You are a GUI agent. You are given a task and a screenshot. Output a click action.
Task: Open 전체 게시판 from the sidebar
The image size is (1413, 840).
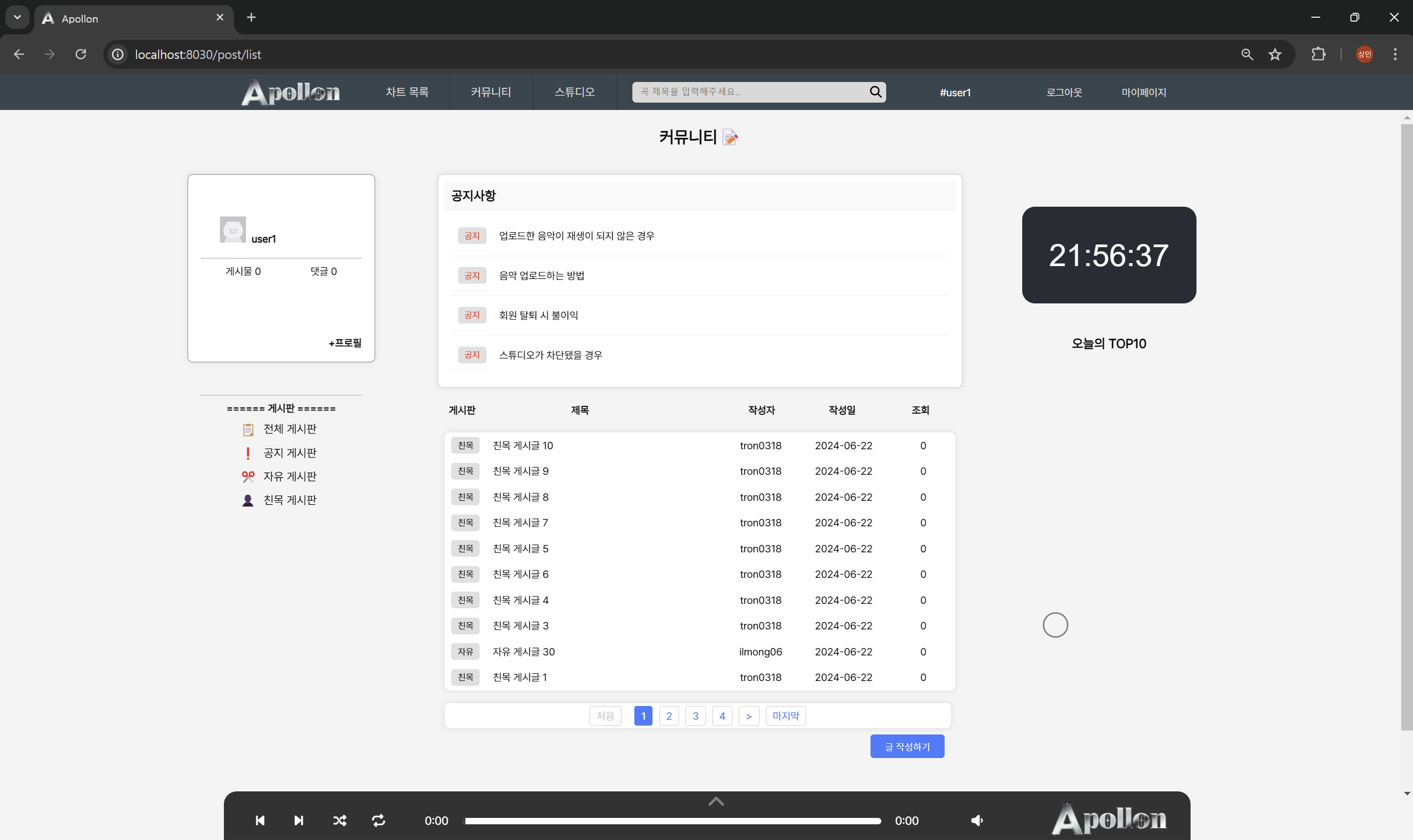click(x=289, y=429)
